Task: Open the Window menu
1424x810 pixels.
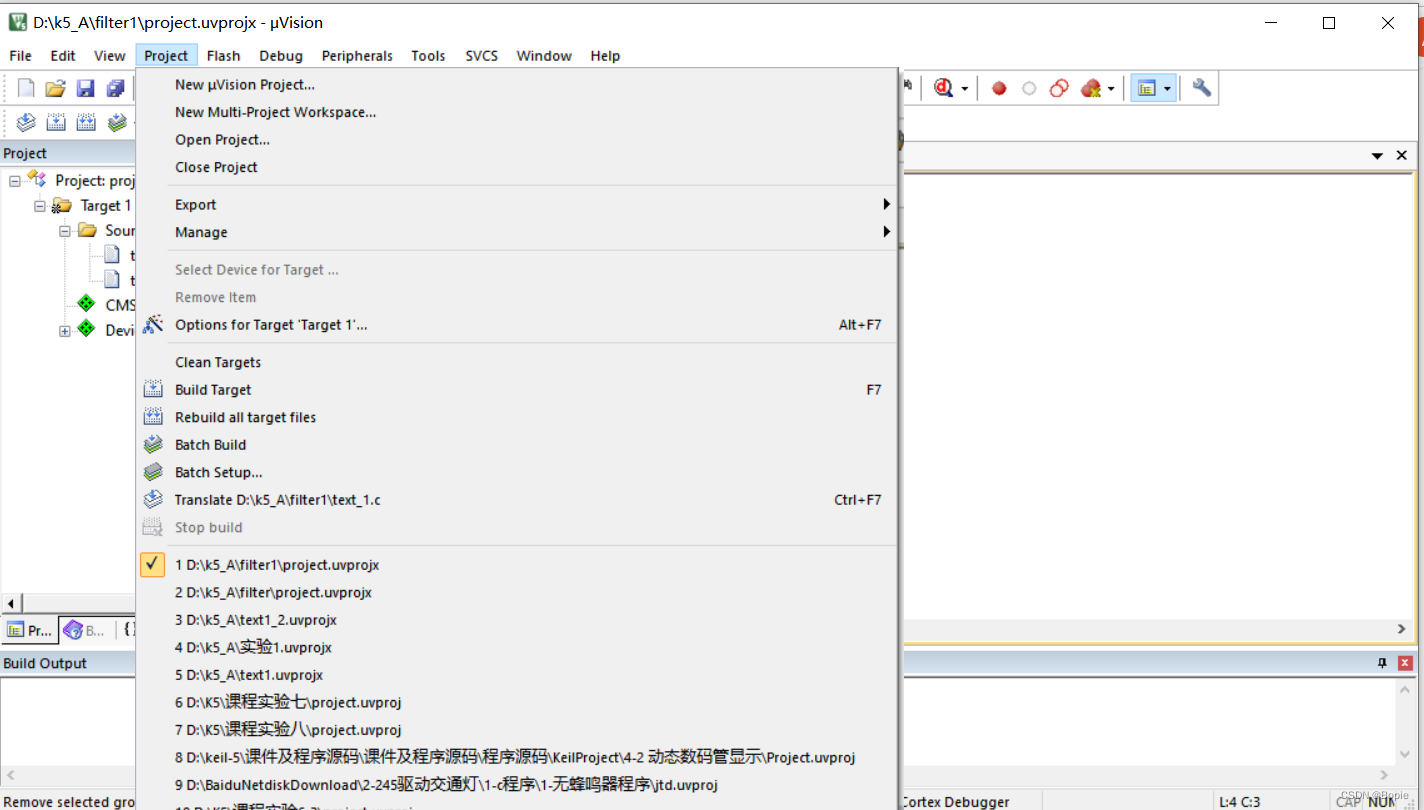Action: coord(544,56)
